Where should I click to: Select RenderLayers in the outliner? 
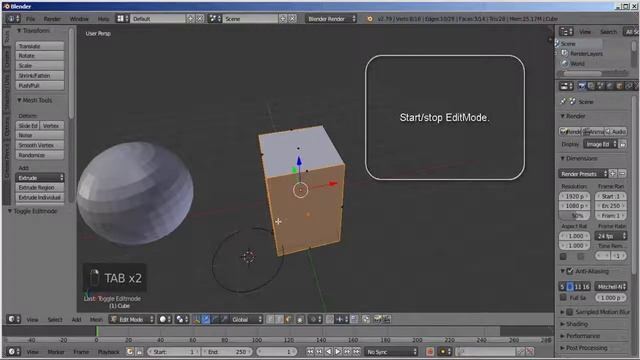(x=586, y=53)
